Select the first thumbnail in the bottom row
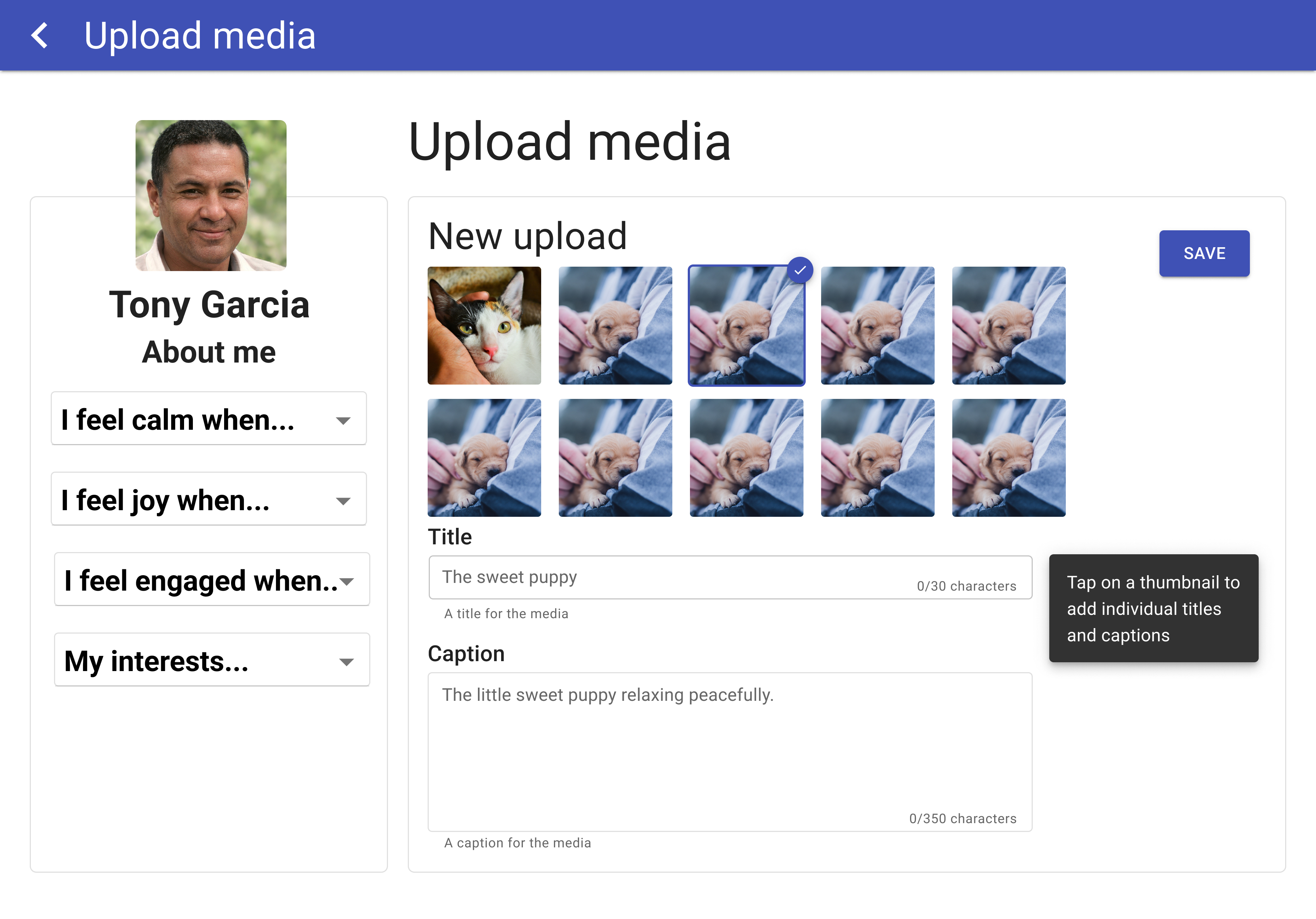Image resolution: width=1316 pixels, height=919 pixels. (484, 458)
